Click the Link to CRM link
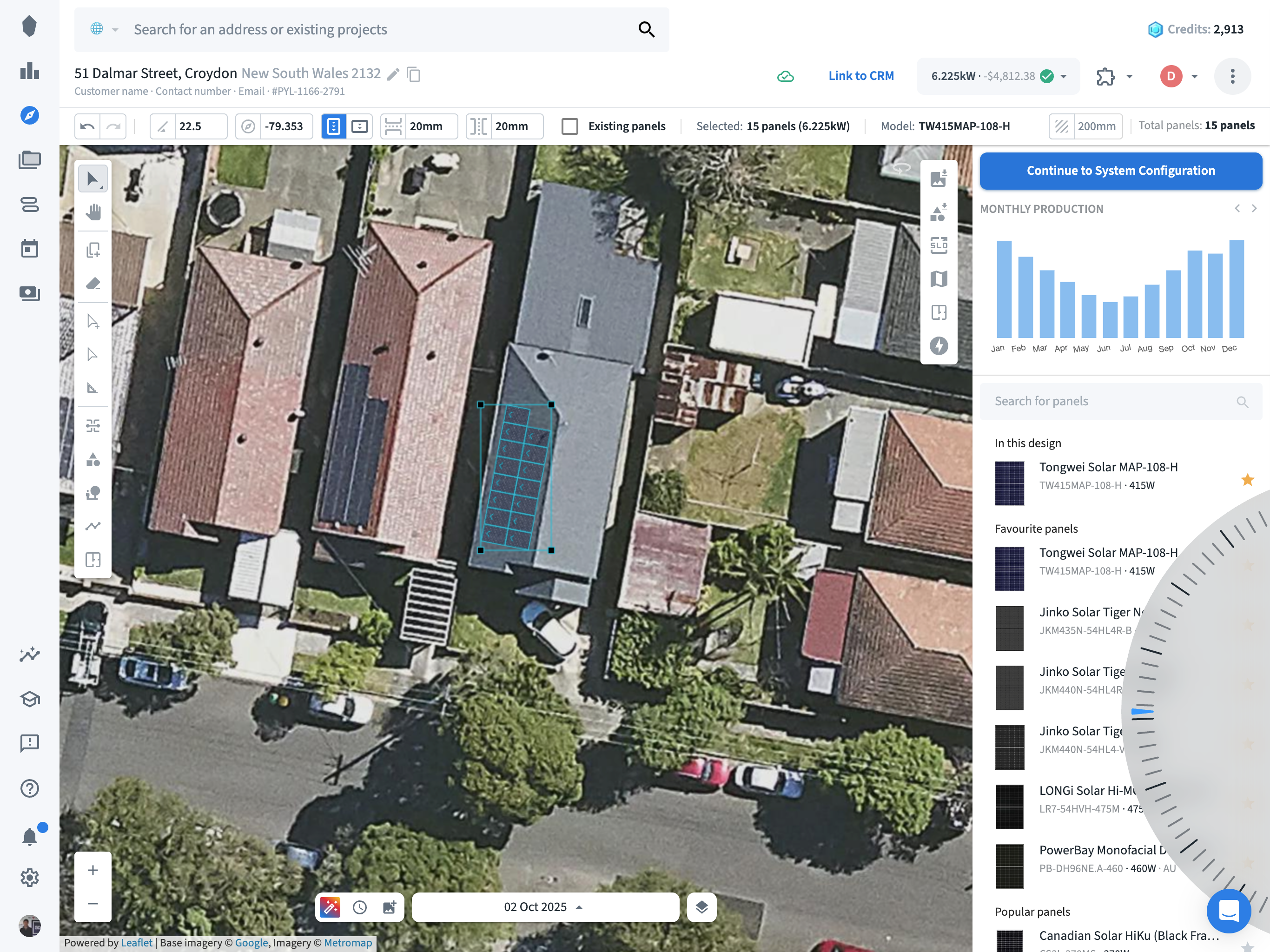 coord(860,76)
